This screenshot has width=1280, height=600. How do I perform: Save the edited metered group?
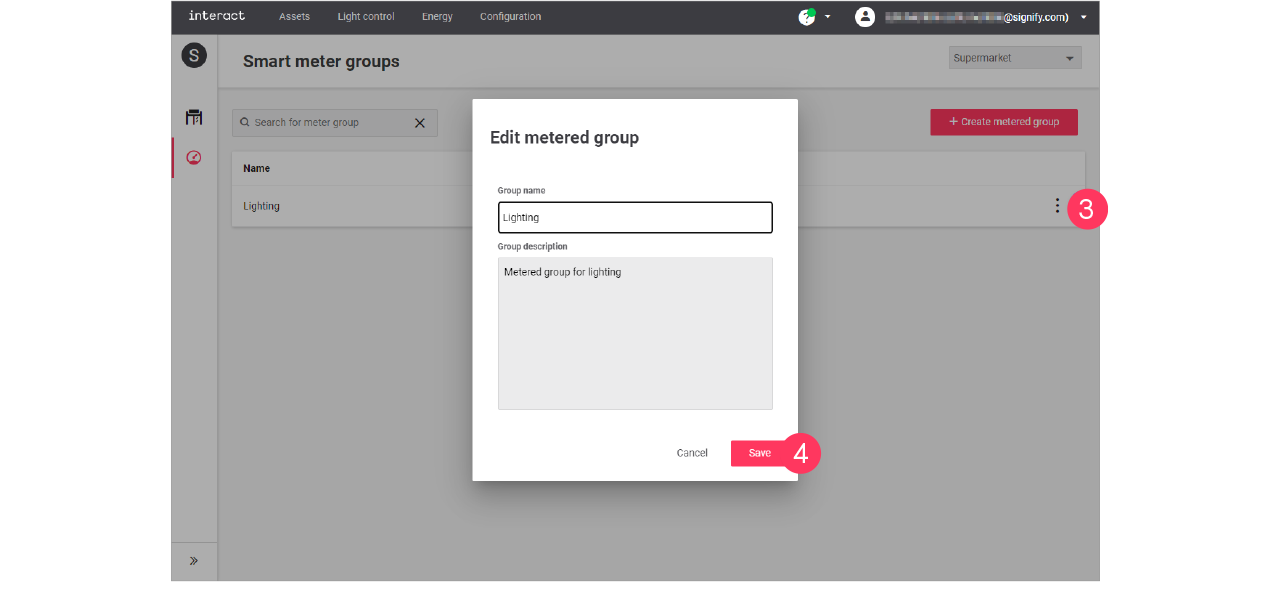(759, 453)
